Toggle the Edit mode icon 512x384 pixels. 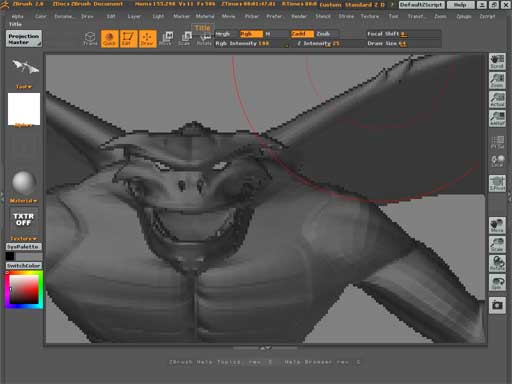tap(128, 39)
